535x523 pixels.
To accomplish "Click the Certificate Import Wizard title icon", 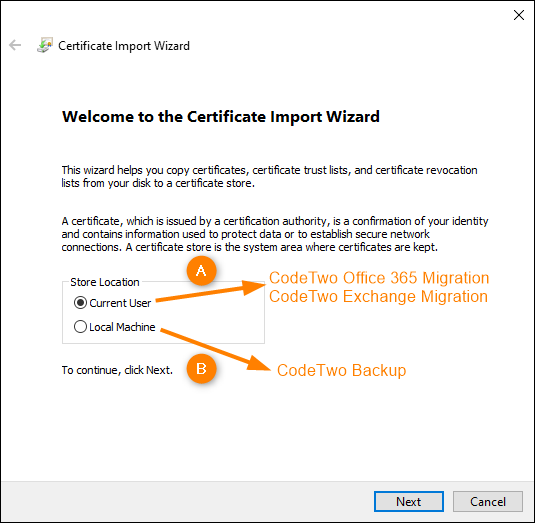I will tap(45, 45).
